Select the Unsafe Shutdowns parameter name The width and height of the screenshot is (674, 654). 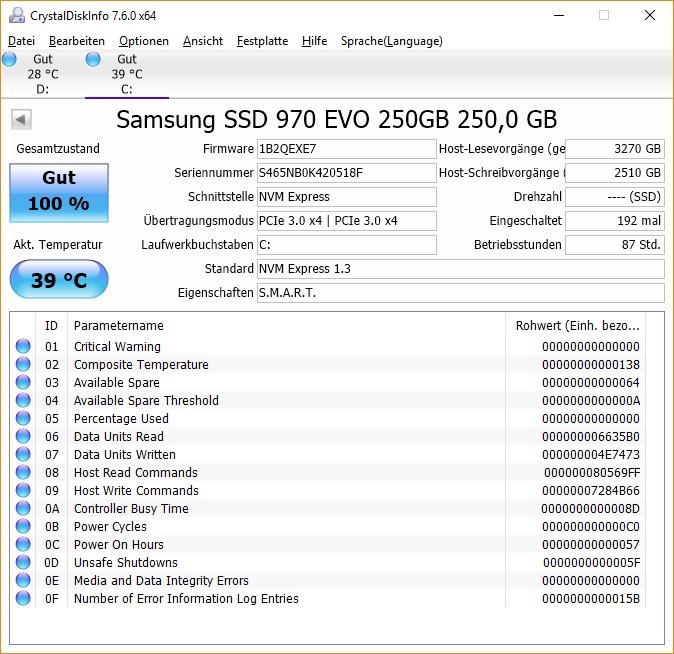(126, 563)
